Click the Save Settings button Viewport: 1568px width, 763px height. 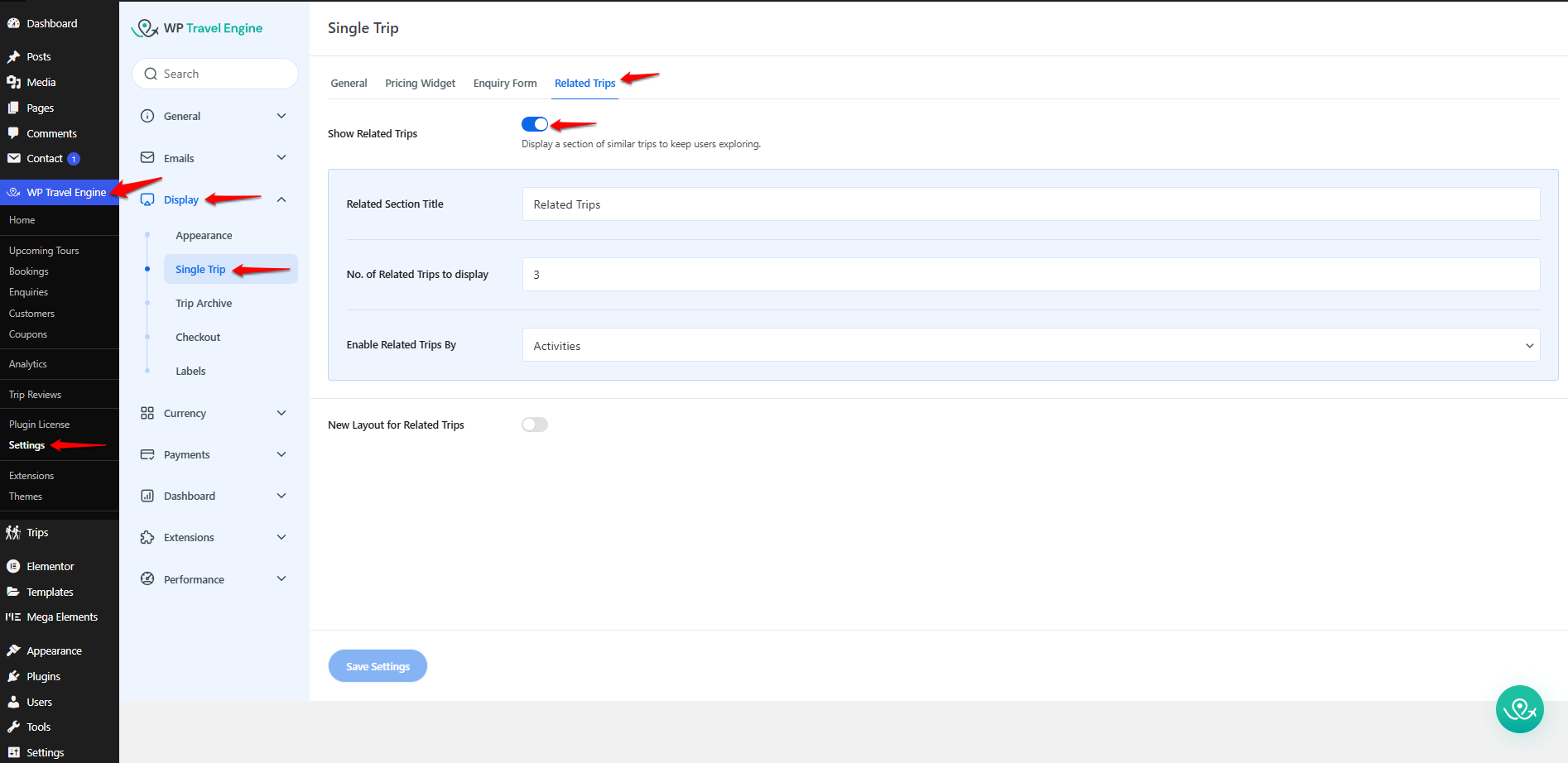point(378,665)
